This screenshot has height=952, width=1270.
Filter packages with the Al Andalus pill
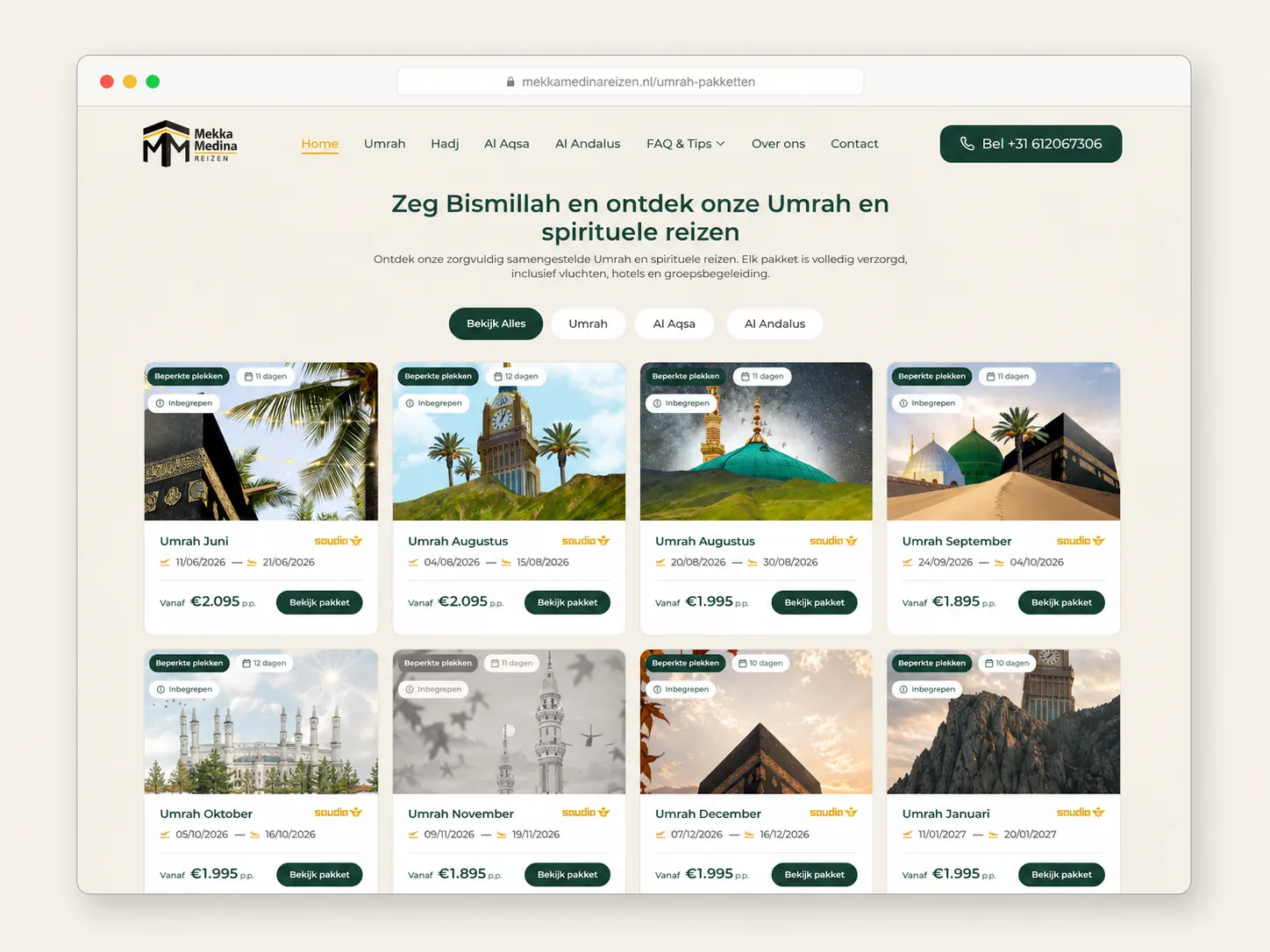tap(774, 323)
